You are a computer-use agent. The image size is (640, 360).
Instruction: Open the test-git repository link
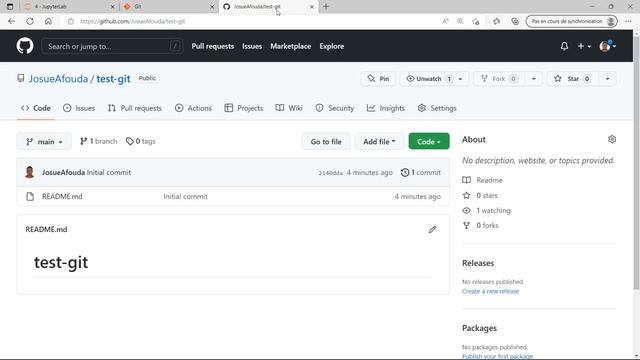coord(113,78)
